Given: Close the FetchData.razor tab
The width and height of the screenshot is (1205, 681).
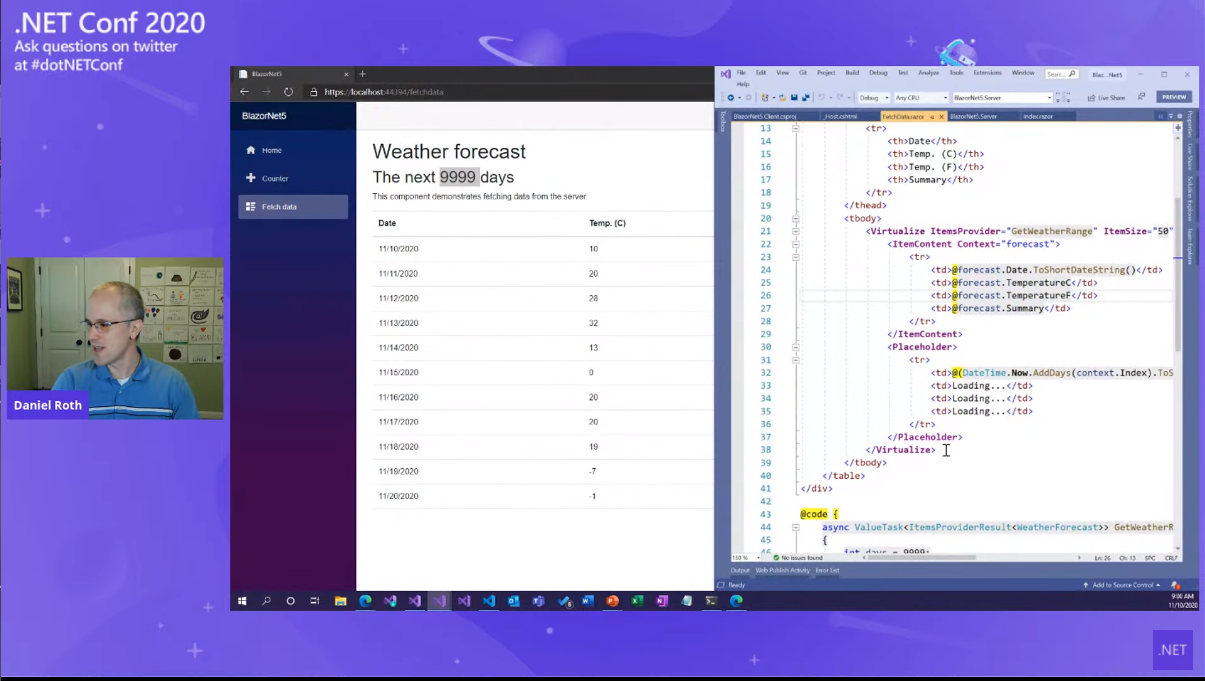Looking at the screenshot, I should point(941,117).
